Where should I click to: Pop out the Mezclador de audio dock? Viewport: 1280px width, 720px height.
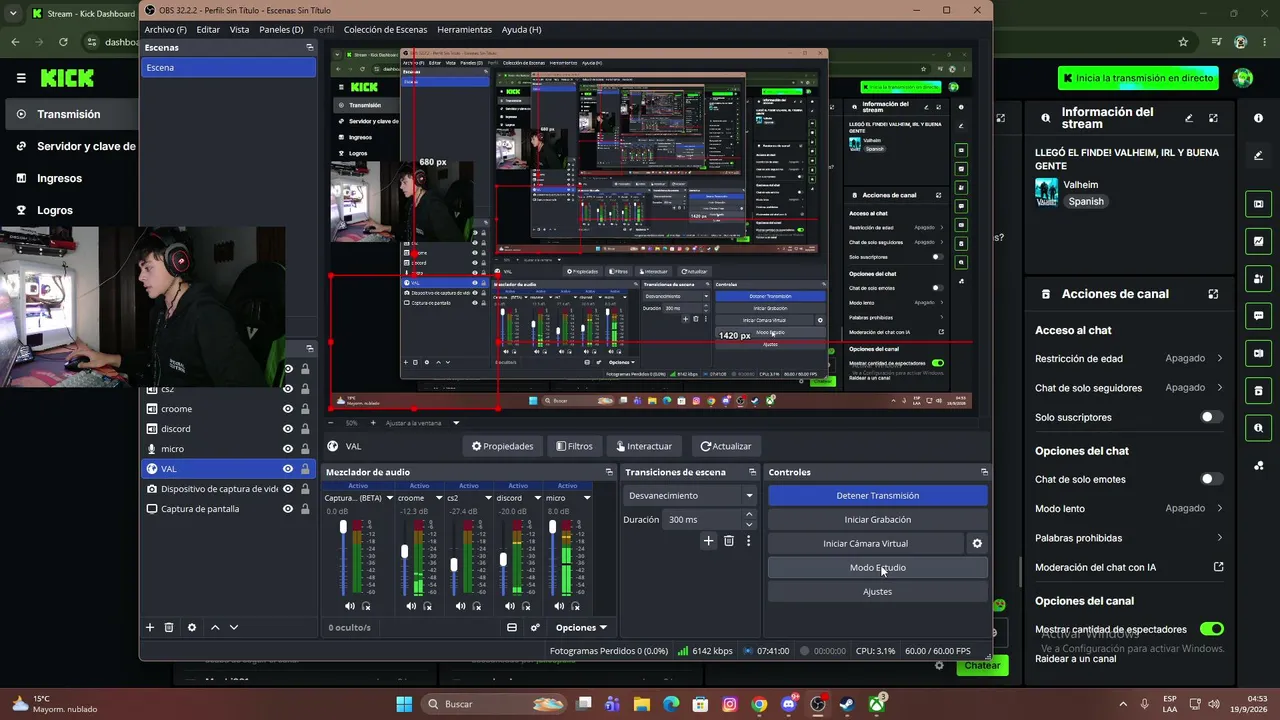609,472
